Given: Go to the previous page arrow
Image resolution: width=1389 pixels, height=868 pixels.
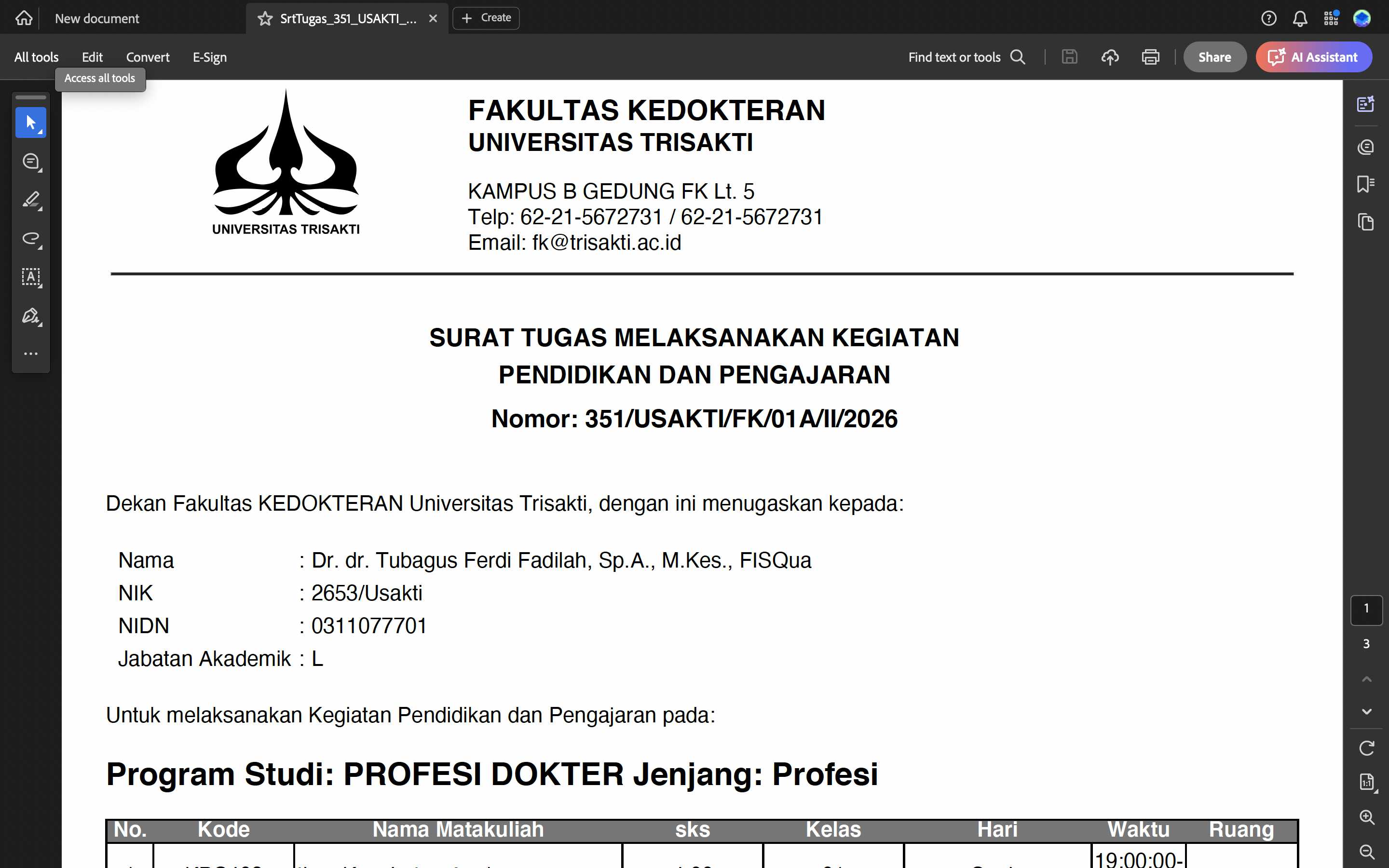Looking at the screenshot, I should (x=1367, y=679).
